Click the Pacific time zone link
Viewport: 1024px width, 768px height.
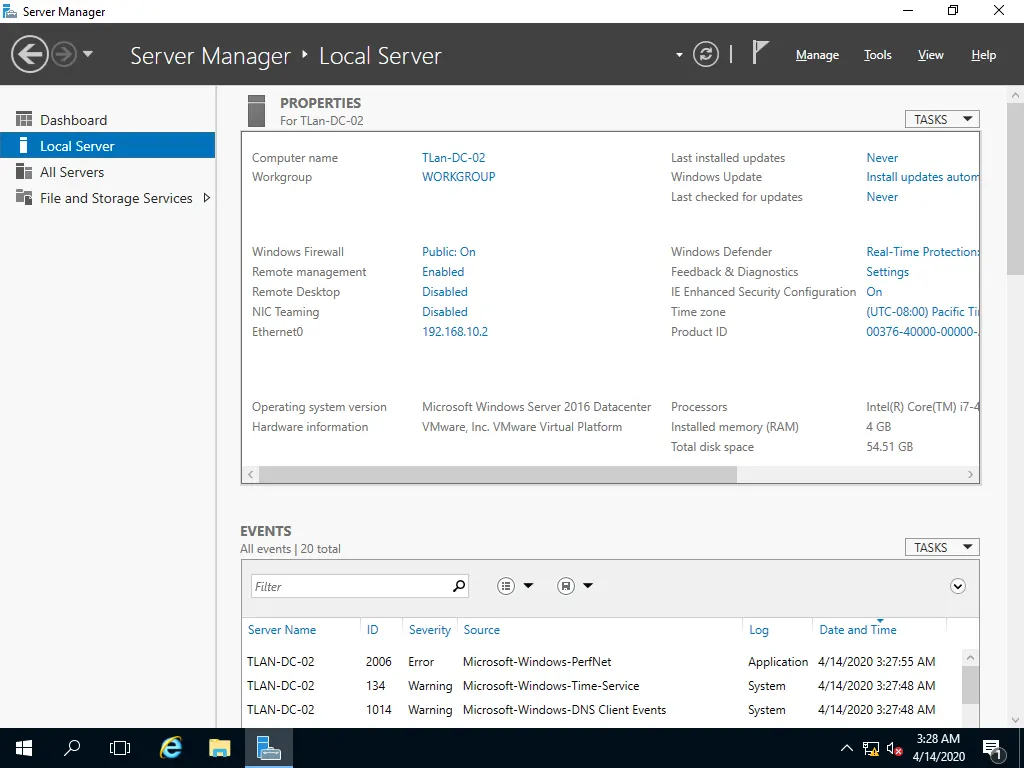(922, 312)
